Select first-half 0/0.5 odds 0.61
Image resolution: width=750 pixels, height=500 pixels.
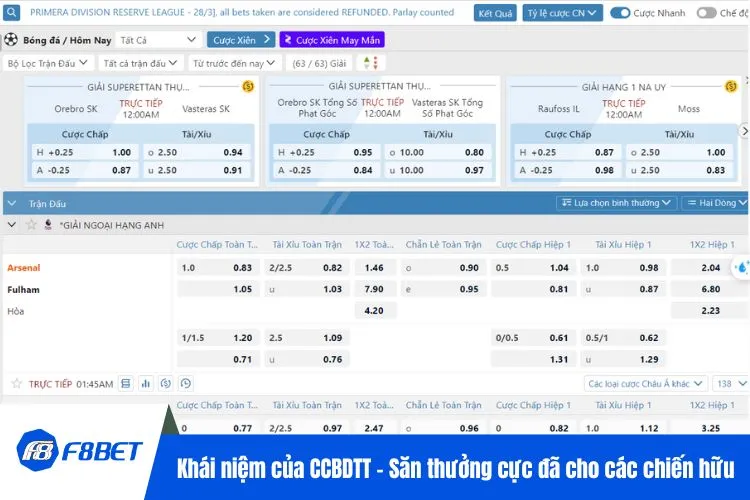pyautogui.click(x=532, y=337)
